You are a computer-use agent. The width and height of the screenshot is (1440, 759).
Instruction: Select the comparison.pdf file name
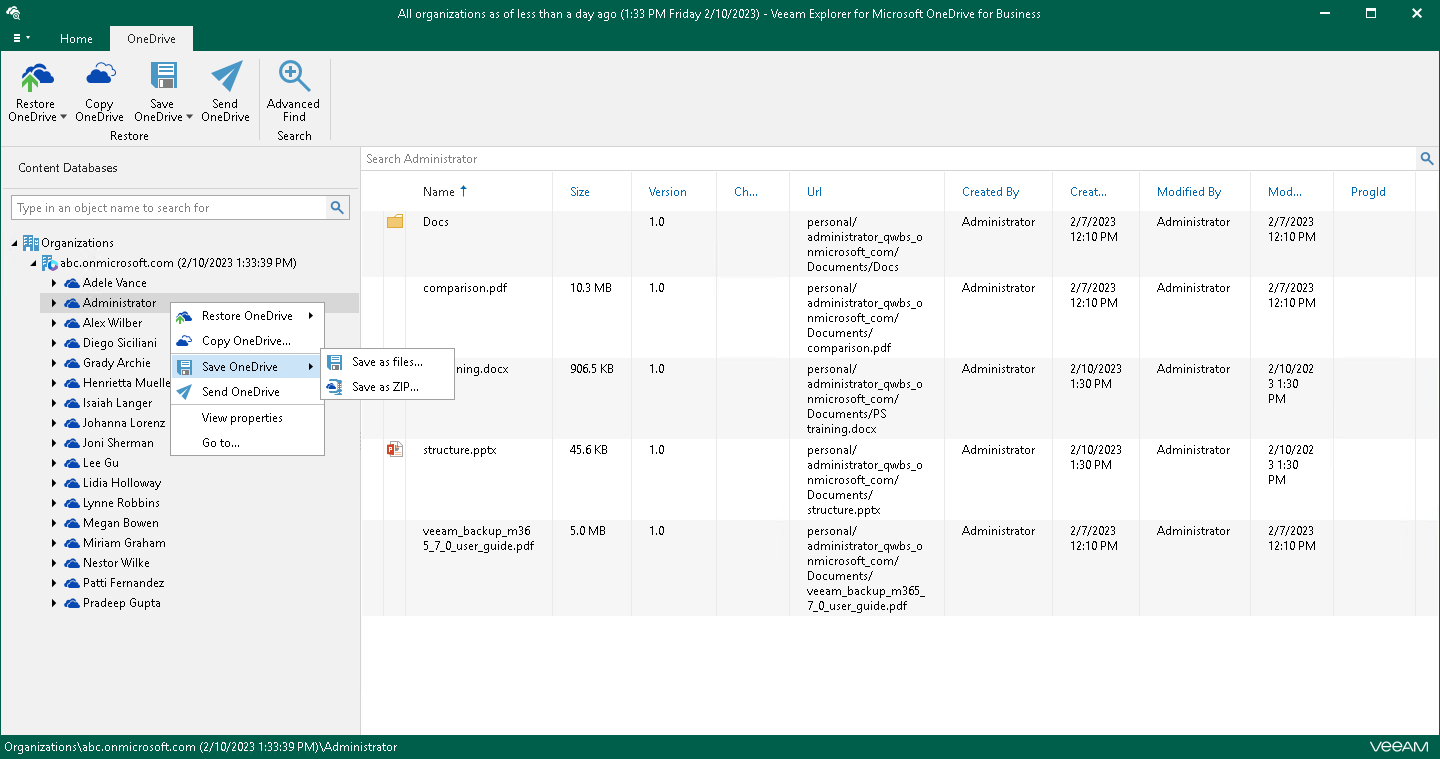[x=465, y=288]
